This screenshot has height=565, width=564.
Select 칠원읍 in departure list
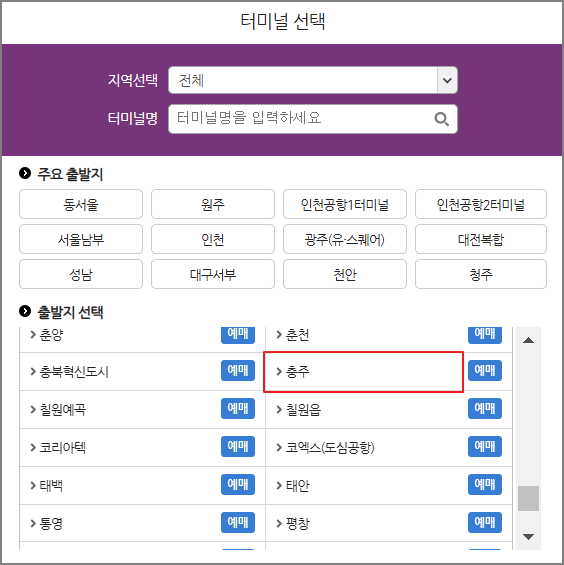pos(303,409)
